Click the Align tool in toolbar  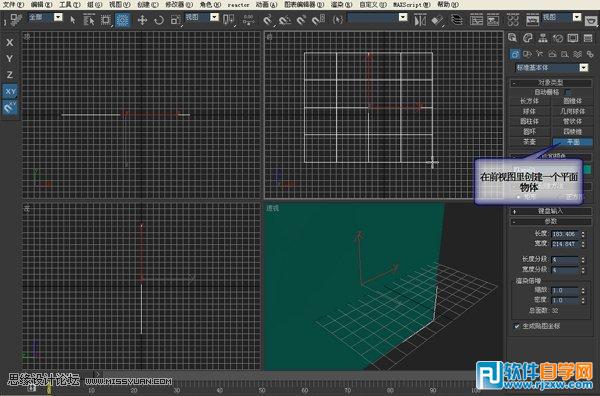(437, 20)
